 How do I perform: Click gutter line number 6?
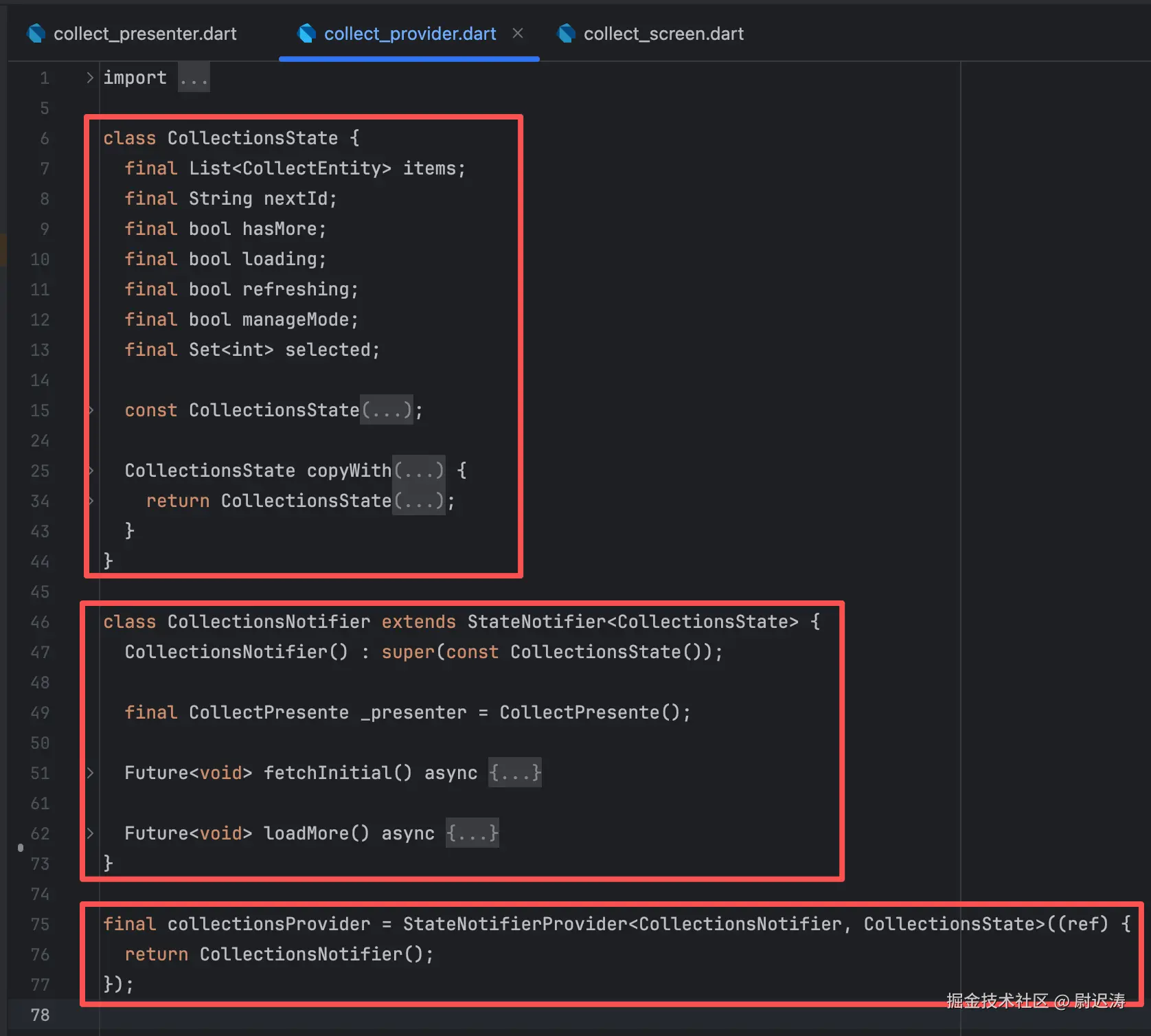45,138
